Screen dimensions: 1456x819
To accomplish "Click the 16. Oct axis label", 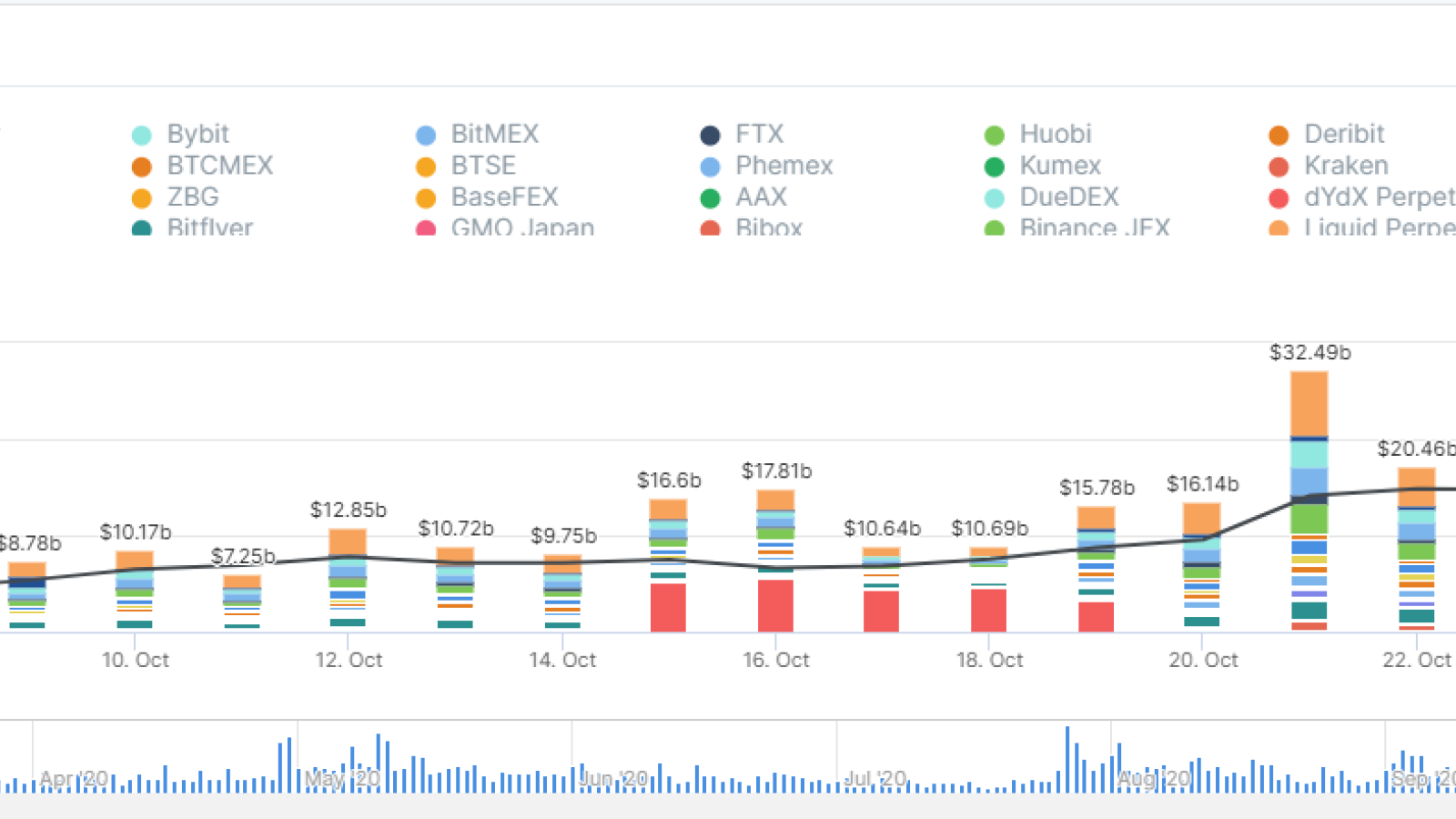I will tap(775, 660).
